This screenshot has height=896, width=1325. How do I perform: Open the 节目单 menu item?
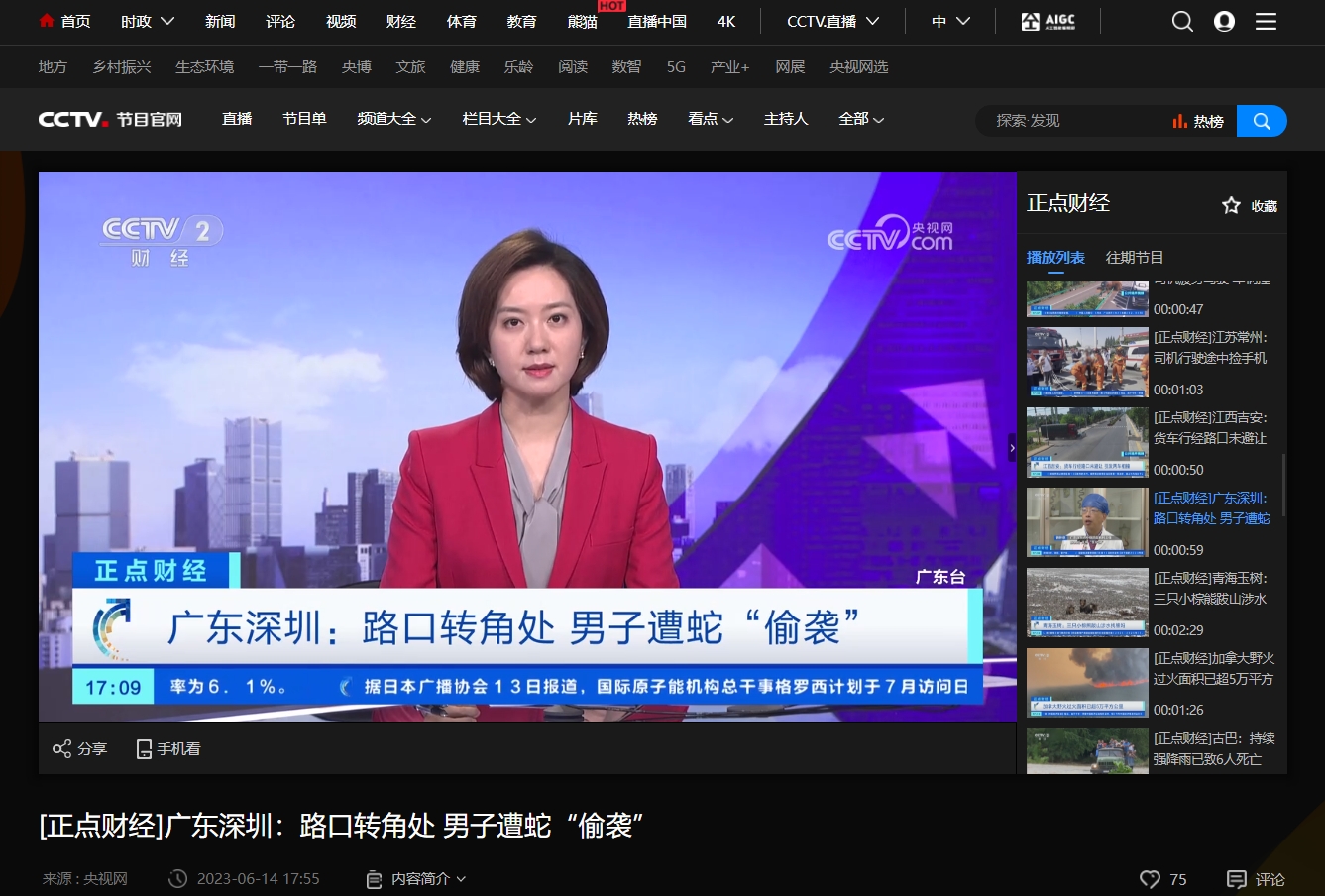click(304, 119)
